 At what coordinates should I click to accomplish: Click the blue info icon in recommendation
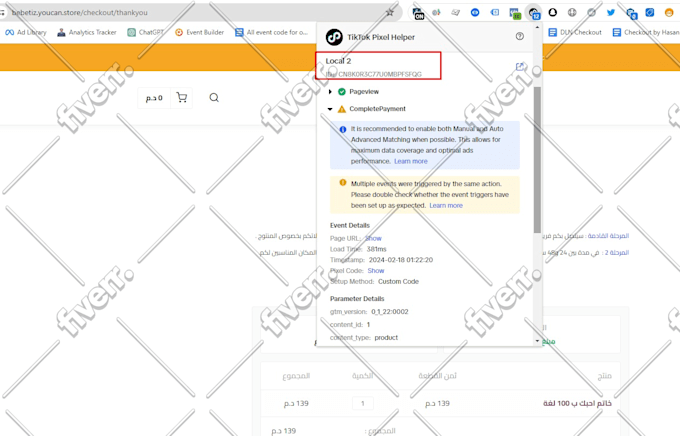point(343,129)
